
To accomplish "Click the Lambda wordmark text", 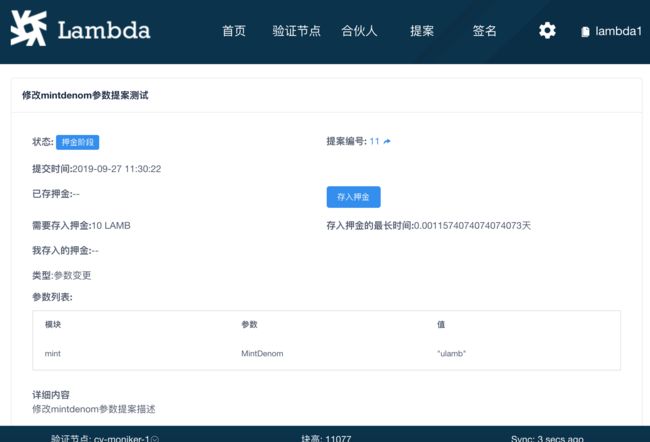I will click(x=104, y=30).
